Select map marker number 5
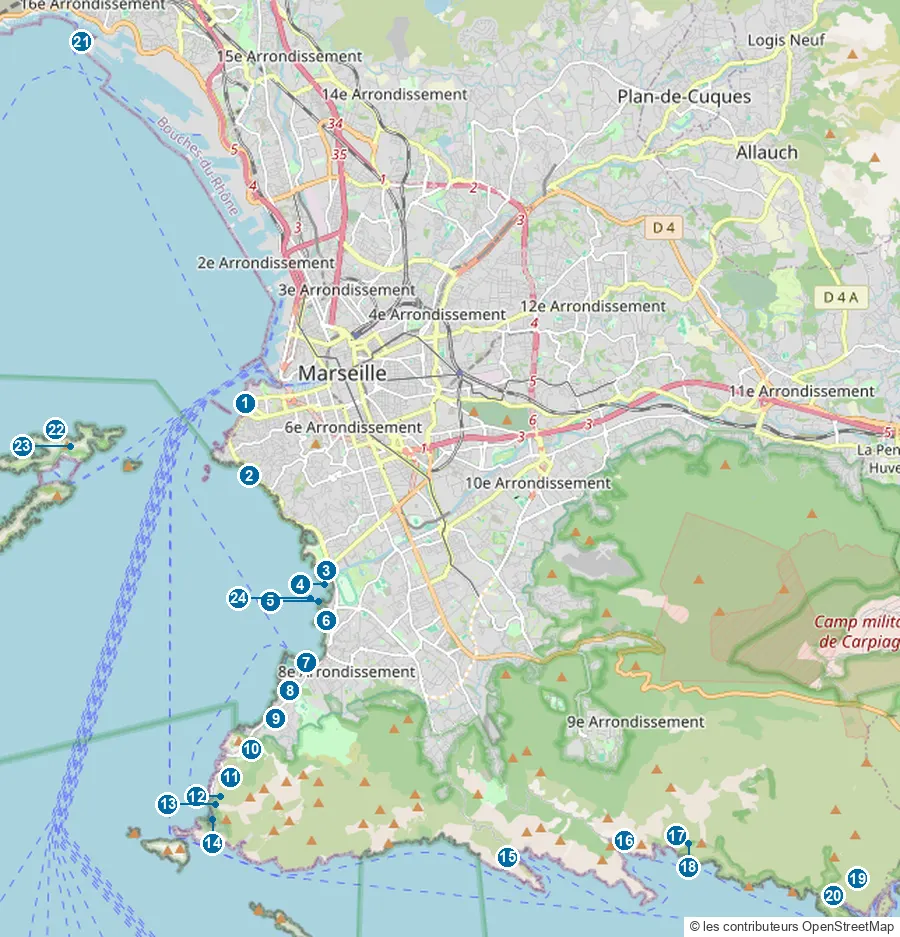 pos(271,601)
